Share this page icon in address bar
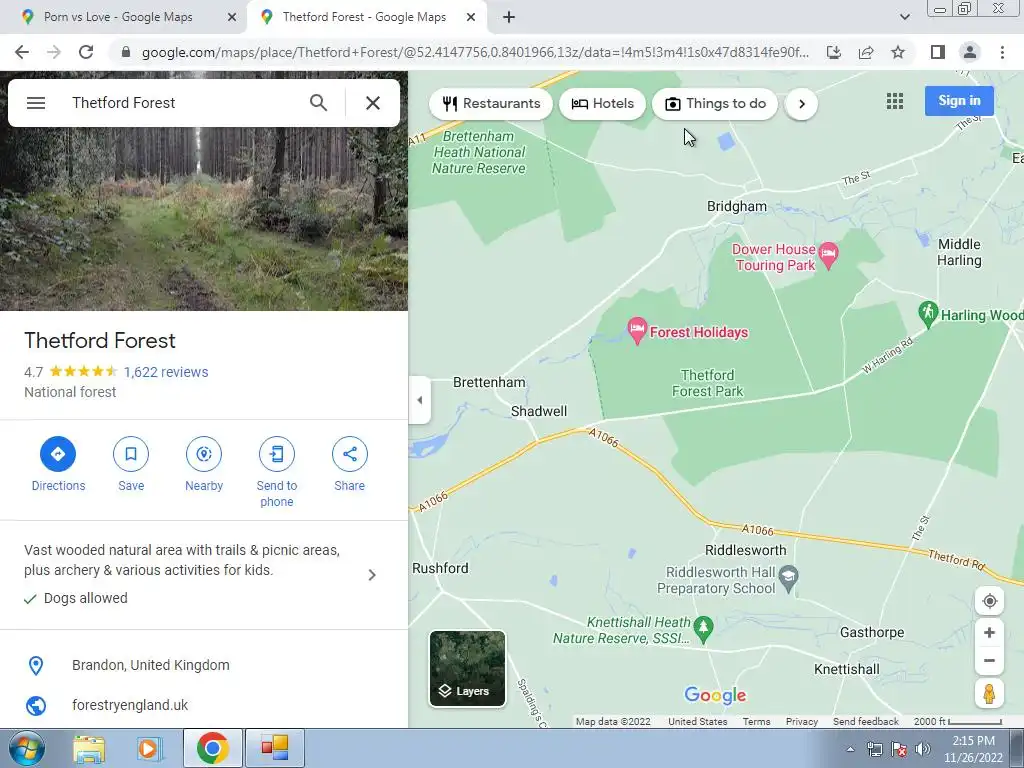 click(x=866, y=52)
